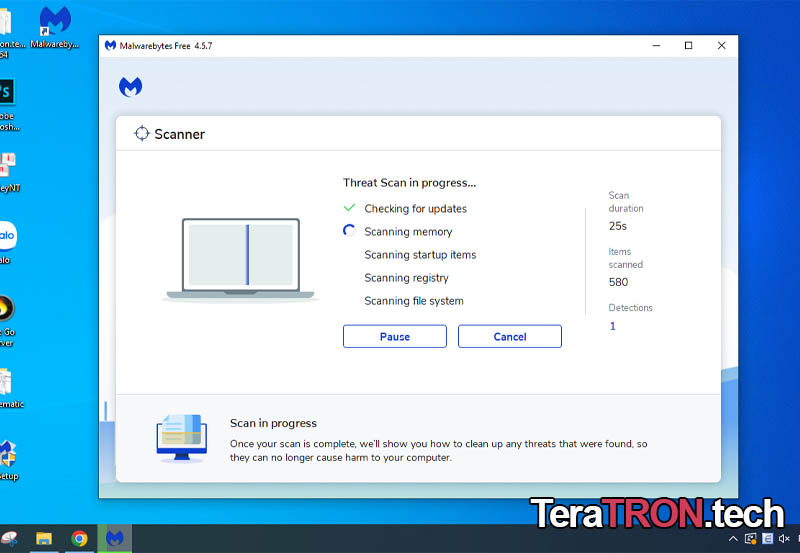Open the detections count link showing 1
Screen dimensions: 800x553
point(612,326)
